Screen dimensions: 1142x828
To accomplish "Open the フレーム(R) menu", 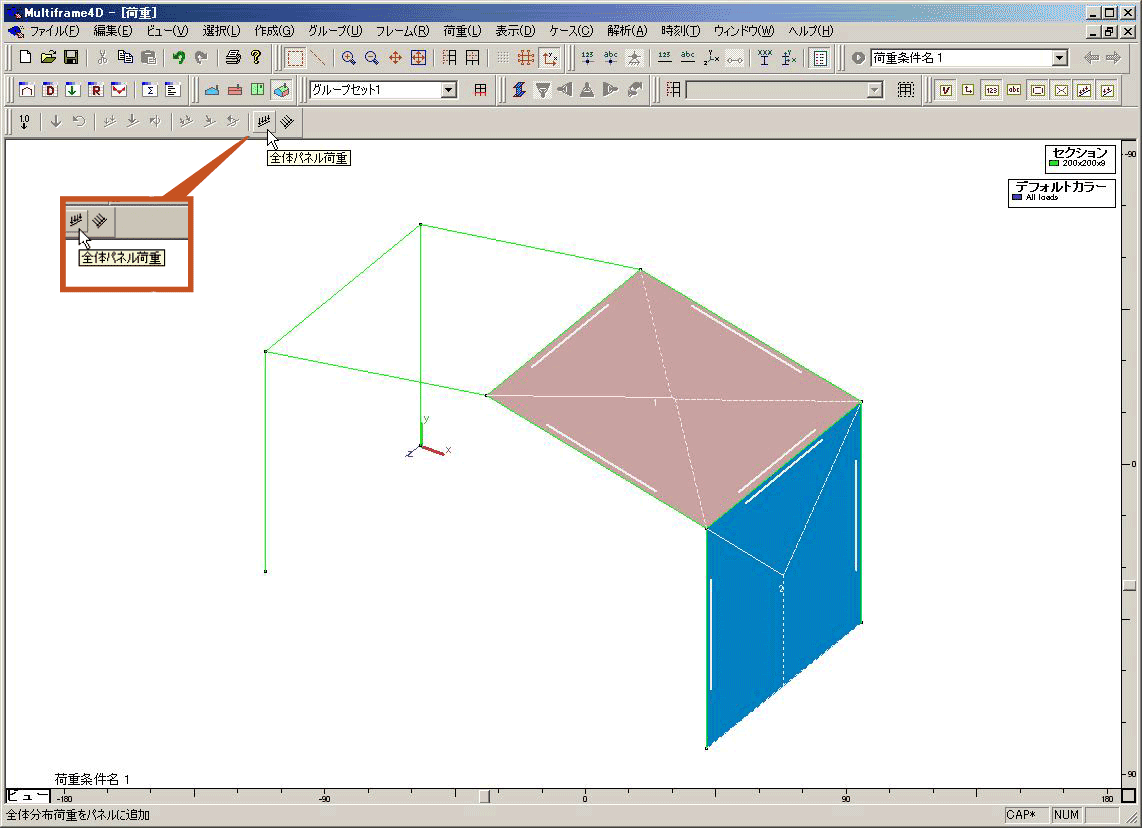I will (402, 31).
